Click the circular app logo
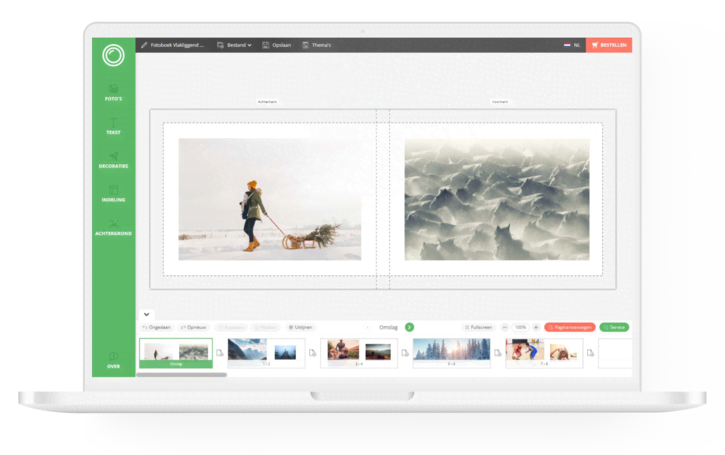The image size is (725, 455). tap(113, 55)
